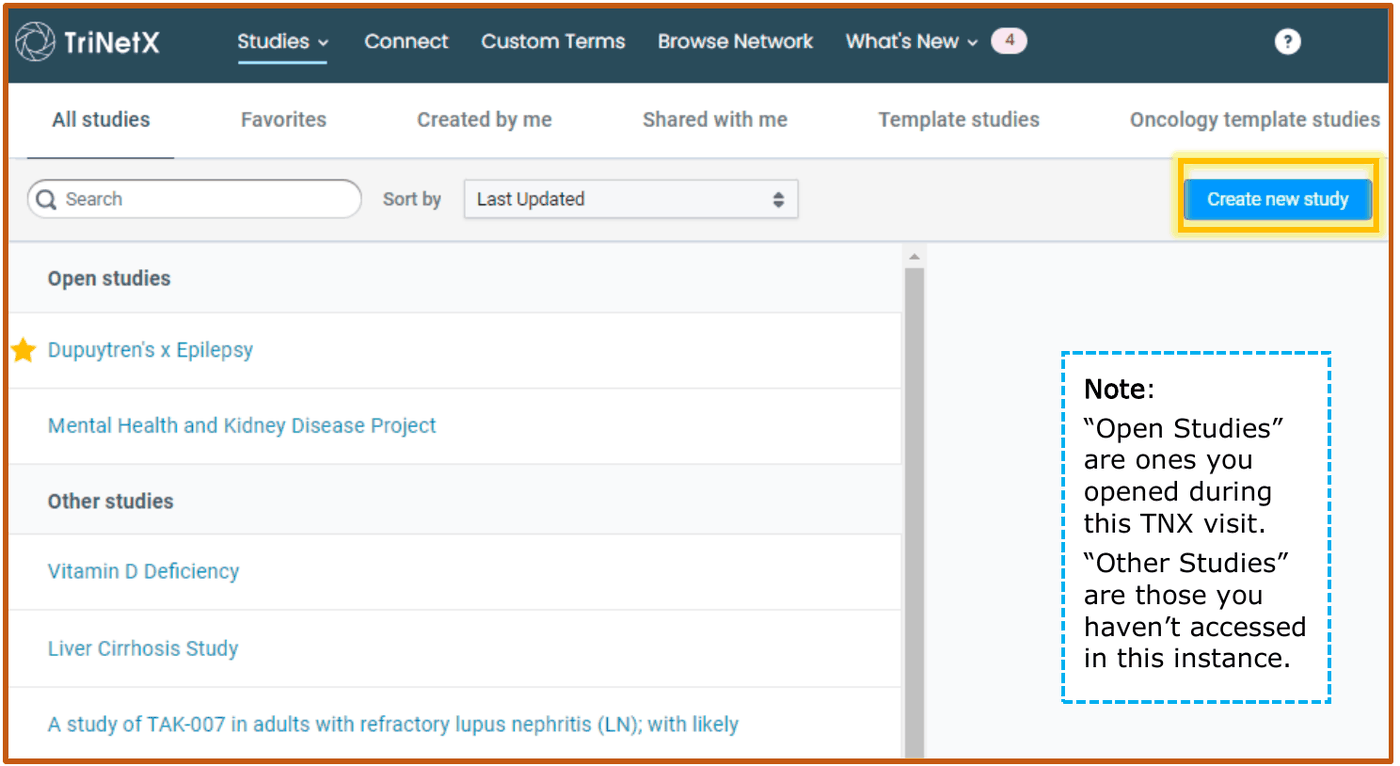Focus the Search studies input field
The width and height of the screenshot is (1400, 766).
pyautogui.click(x=194, y=199)
